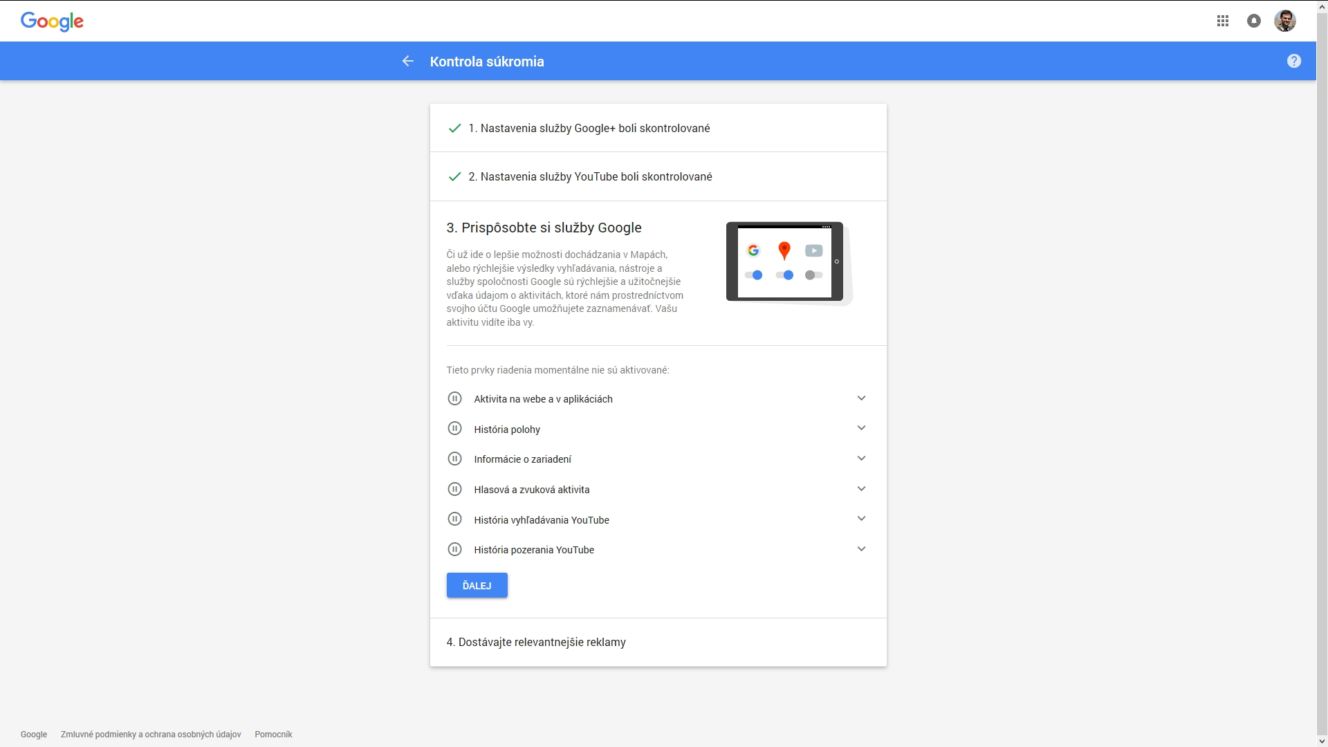
Task: Open the Pomocník footer link
Action: (273, 734)
